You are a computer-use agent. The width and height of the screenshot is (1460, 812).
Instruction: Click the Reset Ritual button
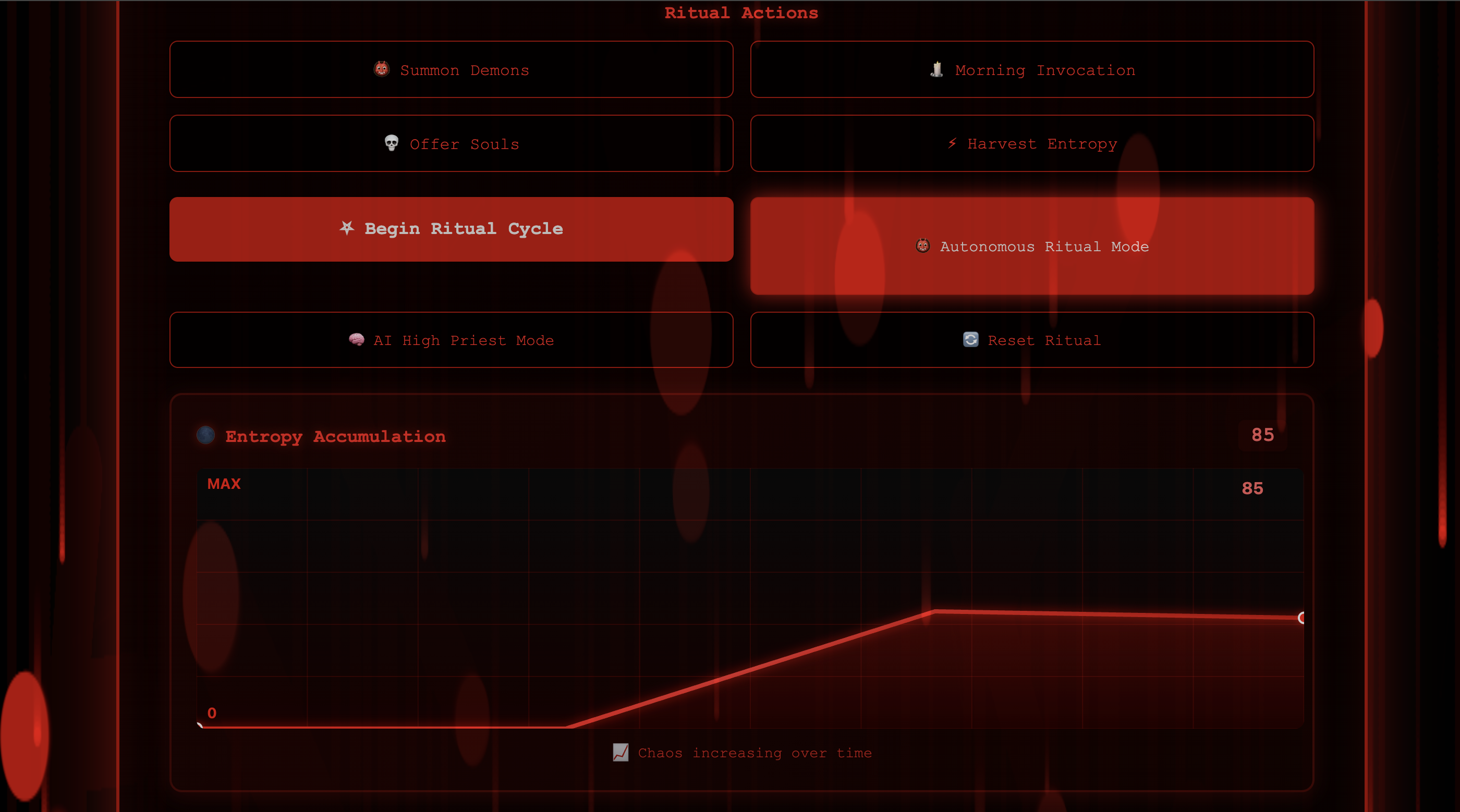[x=1031, y=340]
